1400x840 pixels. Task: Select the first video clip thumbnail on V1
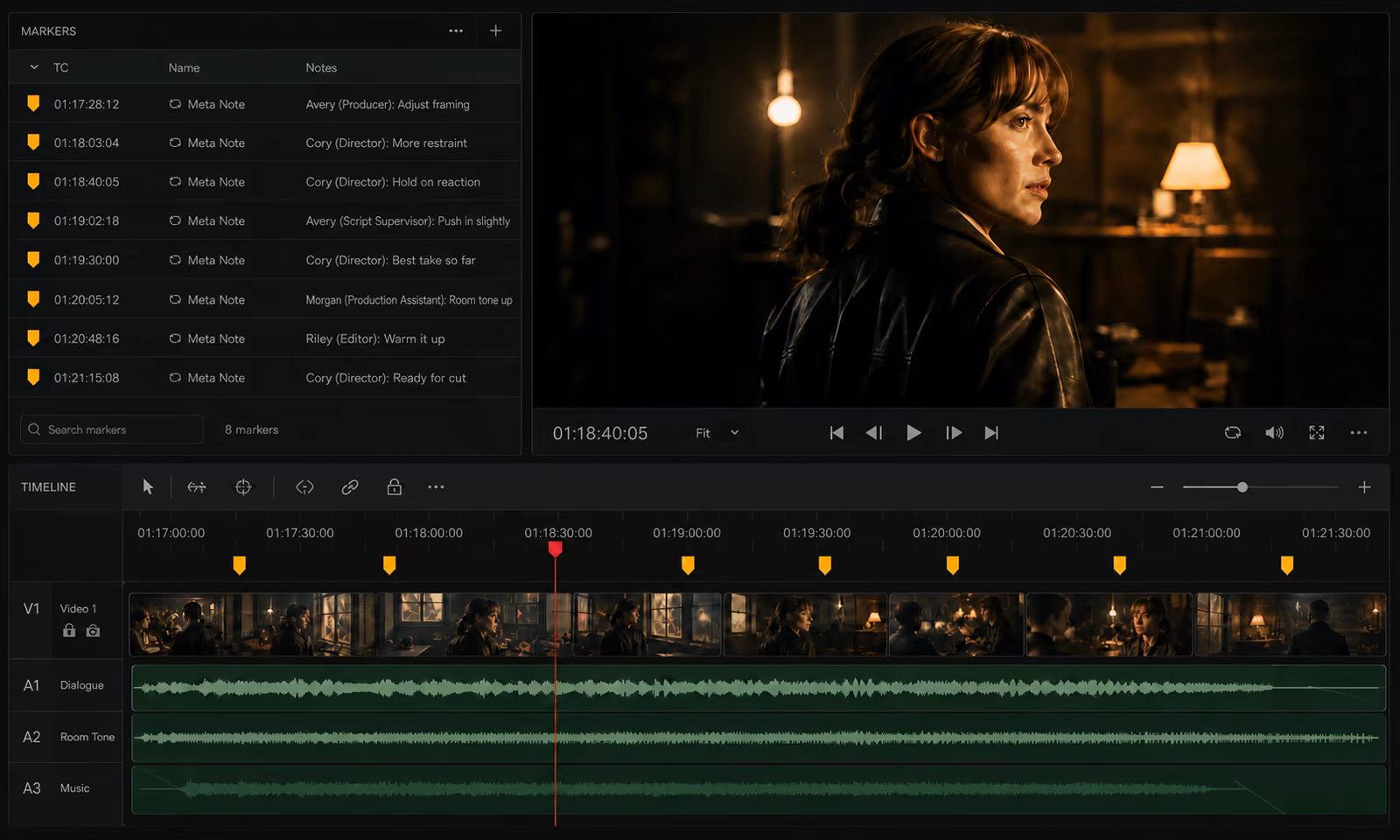click(x=252, y=625)
